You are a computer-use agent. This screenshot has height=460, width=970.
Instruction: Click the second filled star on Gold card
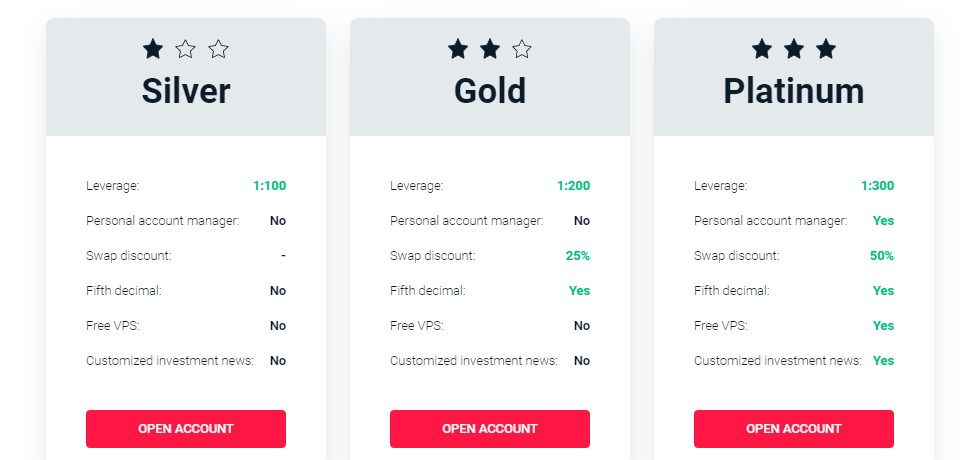pos(490,49)
